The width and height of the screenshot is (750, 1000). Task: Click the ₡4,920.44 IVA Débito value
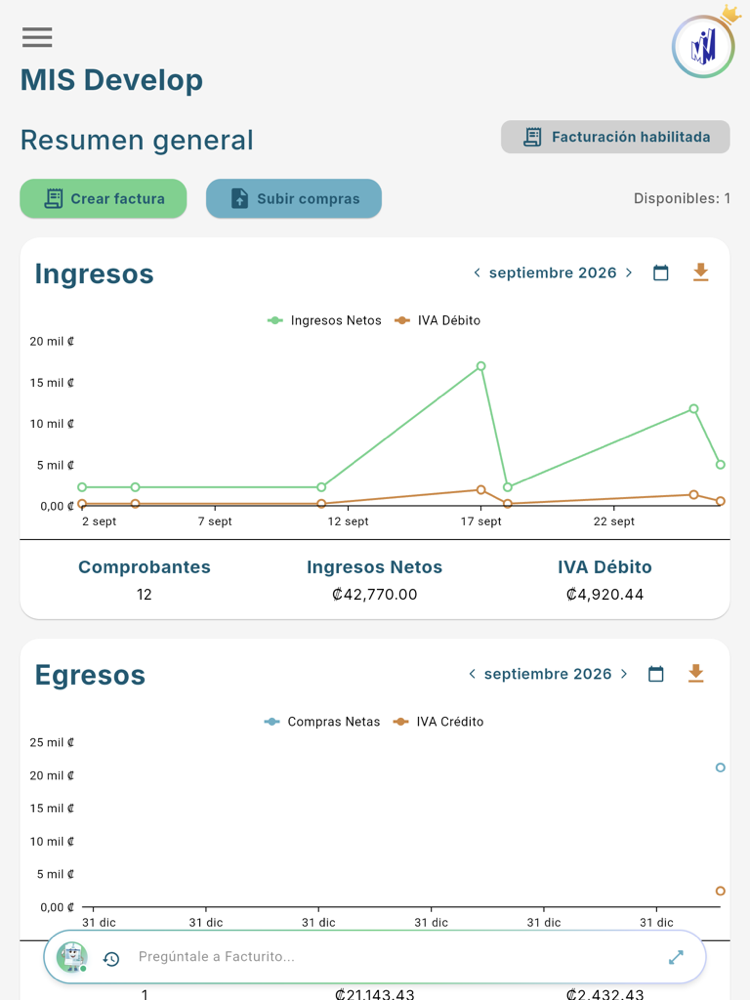click(x=605, y=595)
